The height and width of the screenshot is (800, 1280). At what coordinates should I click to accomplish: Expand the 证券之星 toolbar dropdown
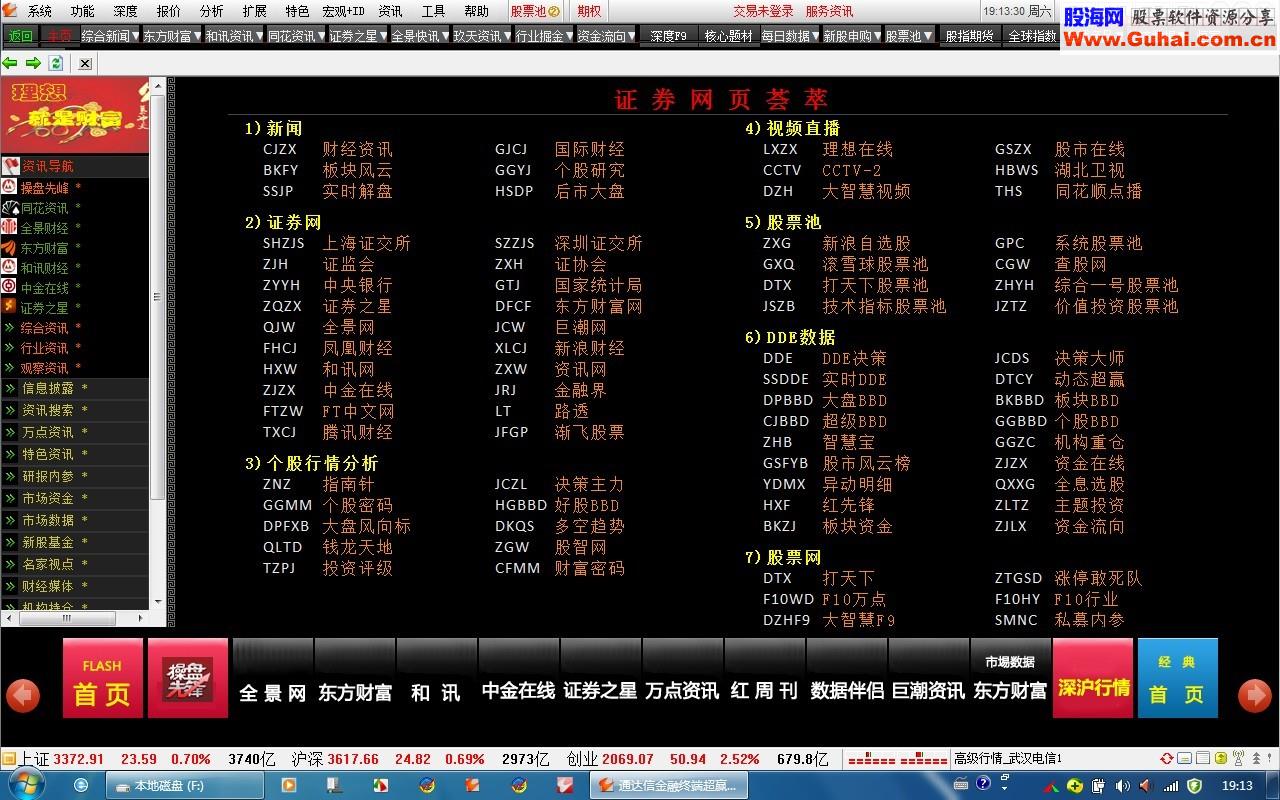(x=382, y=36)
